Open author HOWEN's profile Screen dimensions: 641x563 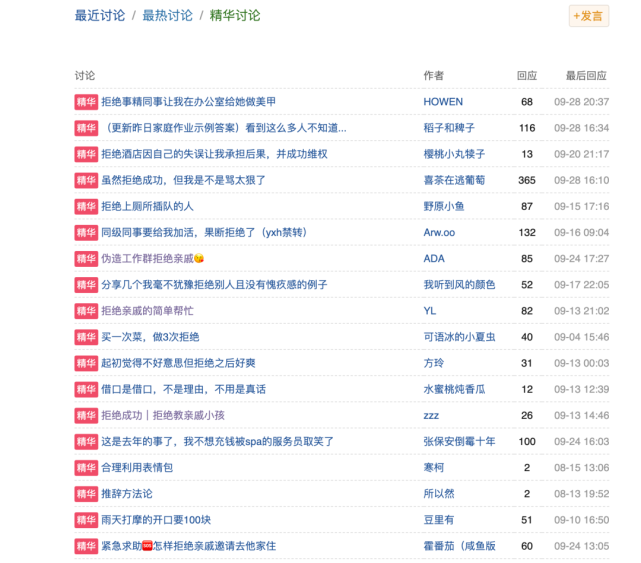(x=443, y=102)
